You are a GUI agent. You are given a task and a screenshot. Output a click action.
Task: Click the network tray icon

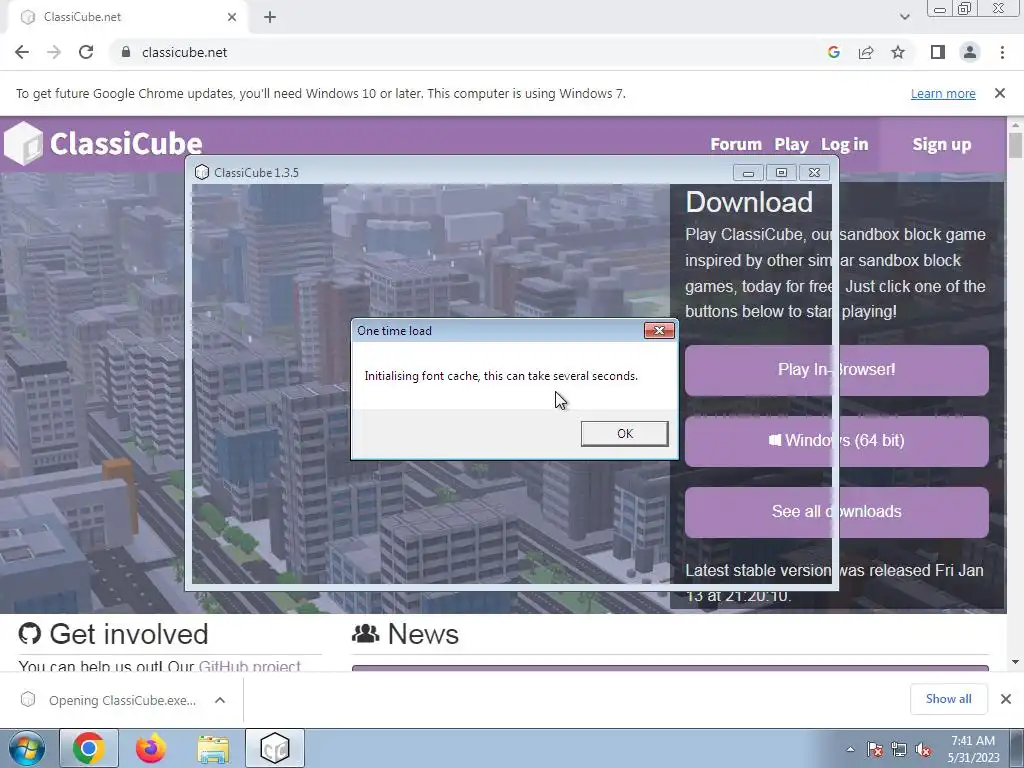coord(899,750)
